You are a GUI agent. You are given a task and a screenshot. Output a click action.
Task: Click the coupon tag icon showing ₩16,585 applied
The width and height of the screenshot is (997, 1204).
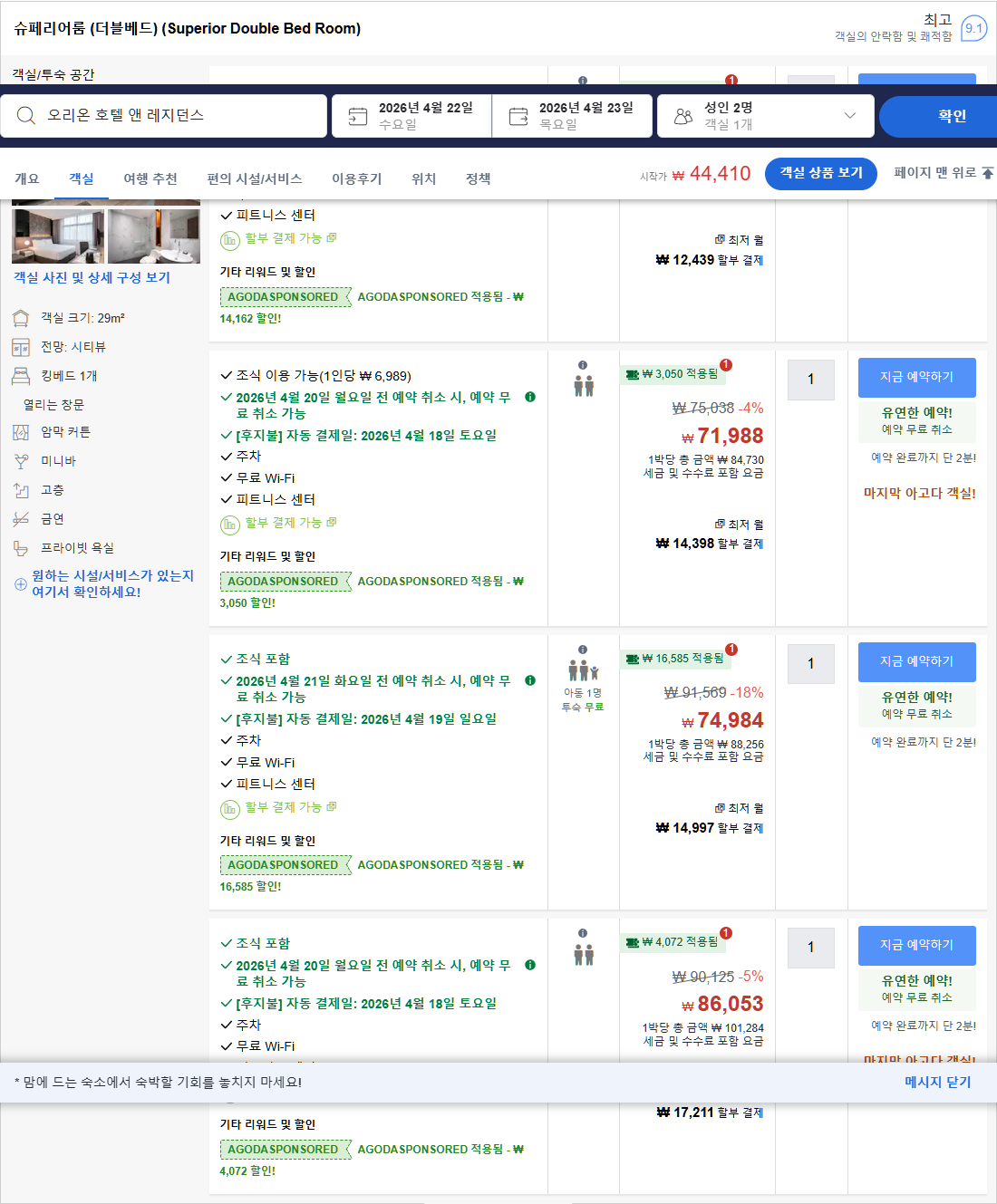tap(632, 660)
